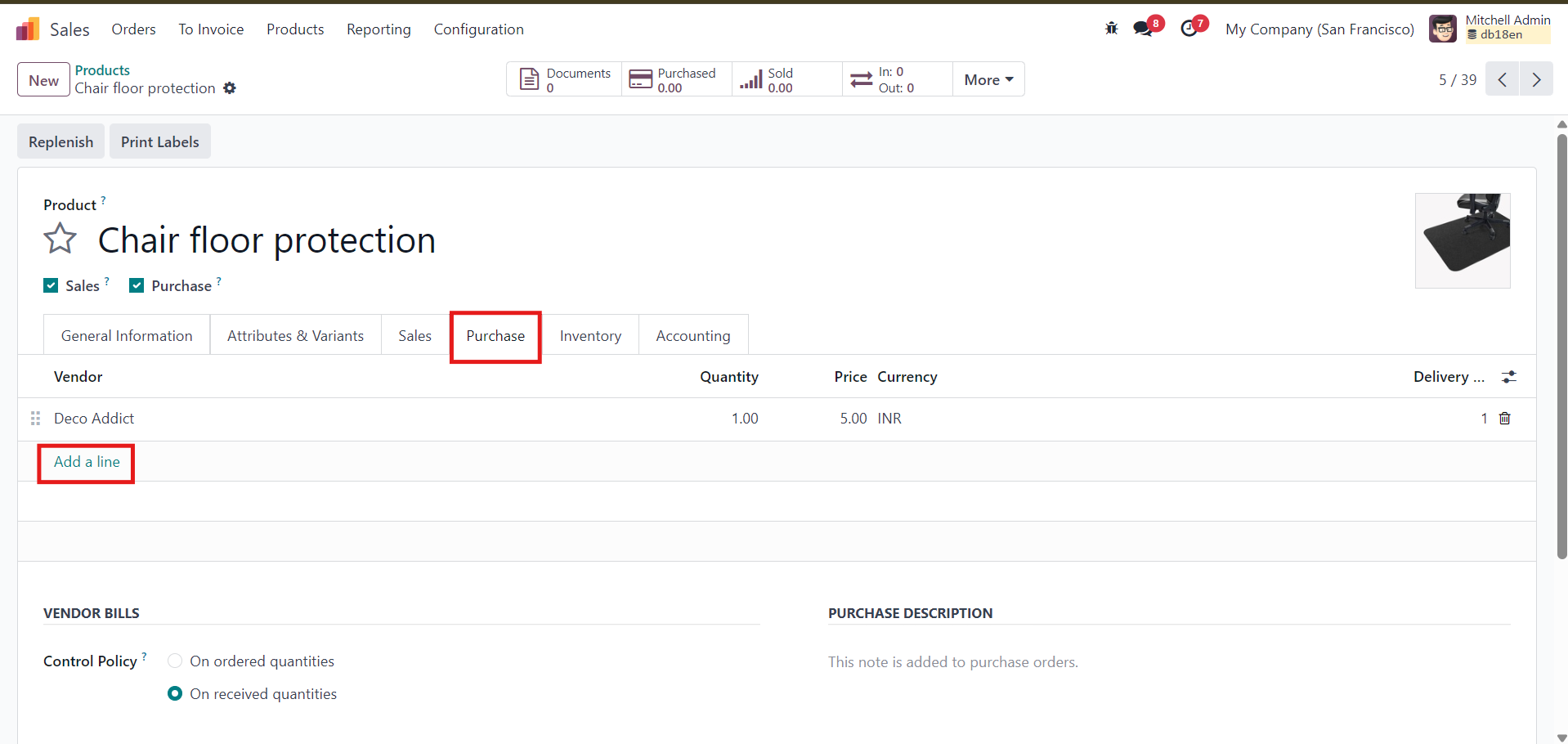
Task: Open the Configuration menu
Action: 478,29
